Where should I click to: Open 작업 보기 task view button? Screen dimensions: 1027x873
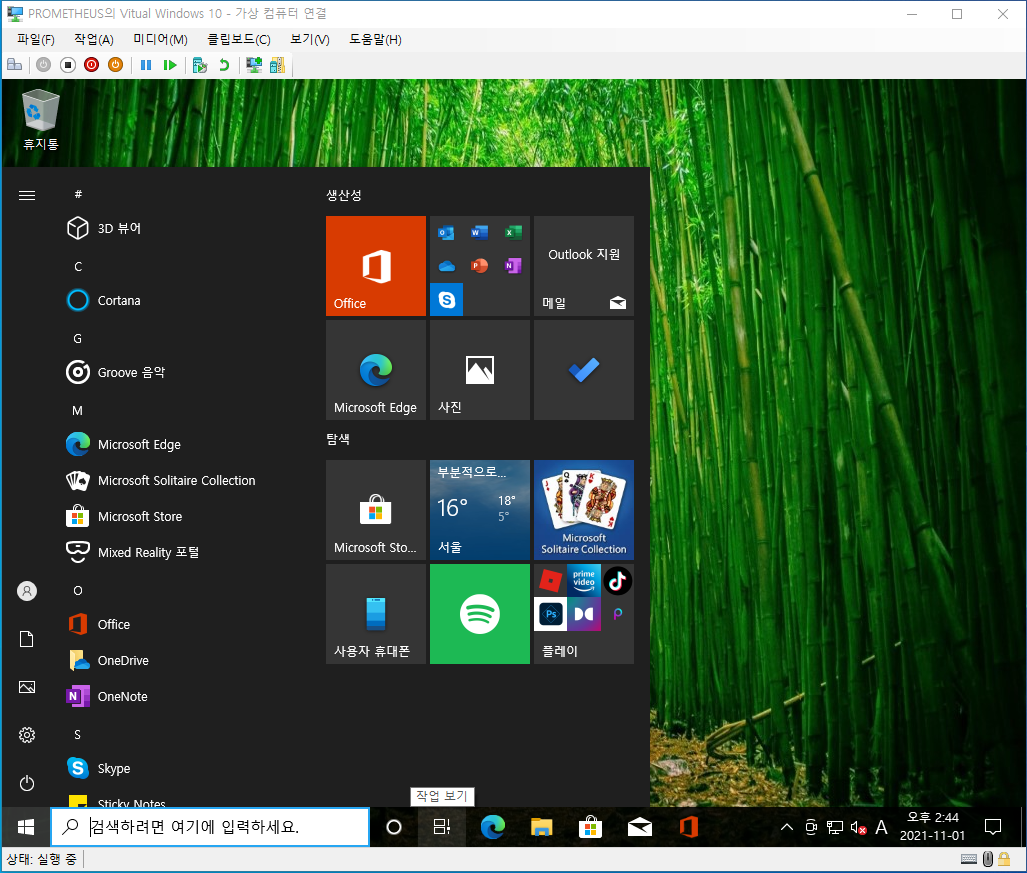[442, 827]
